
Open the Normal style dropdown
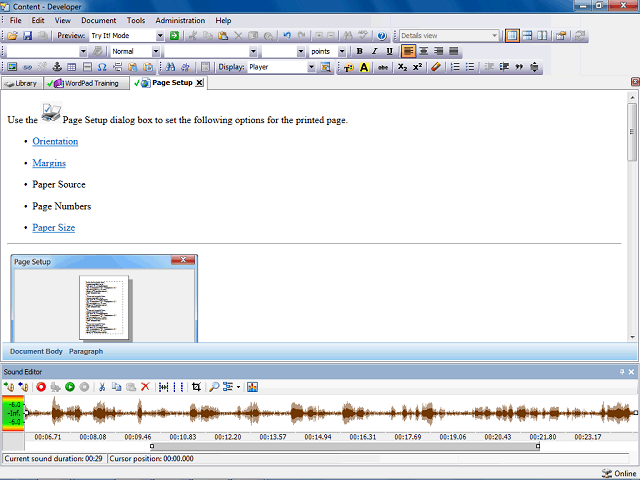[156, 51]
